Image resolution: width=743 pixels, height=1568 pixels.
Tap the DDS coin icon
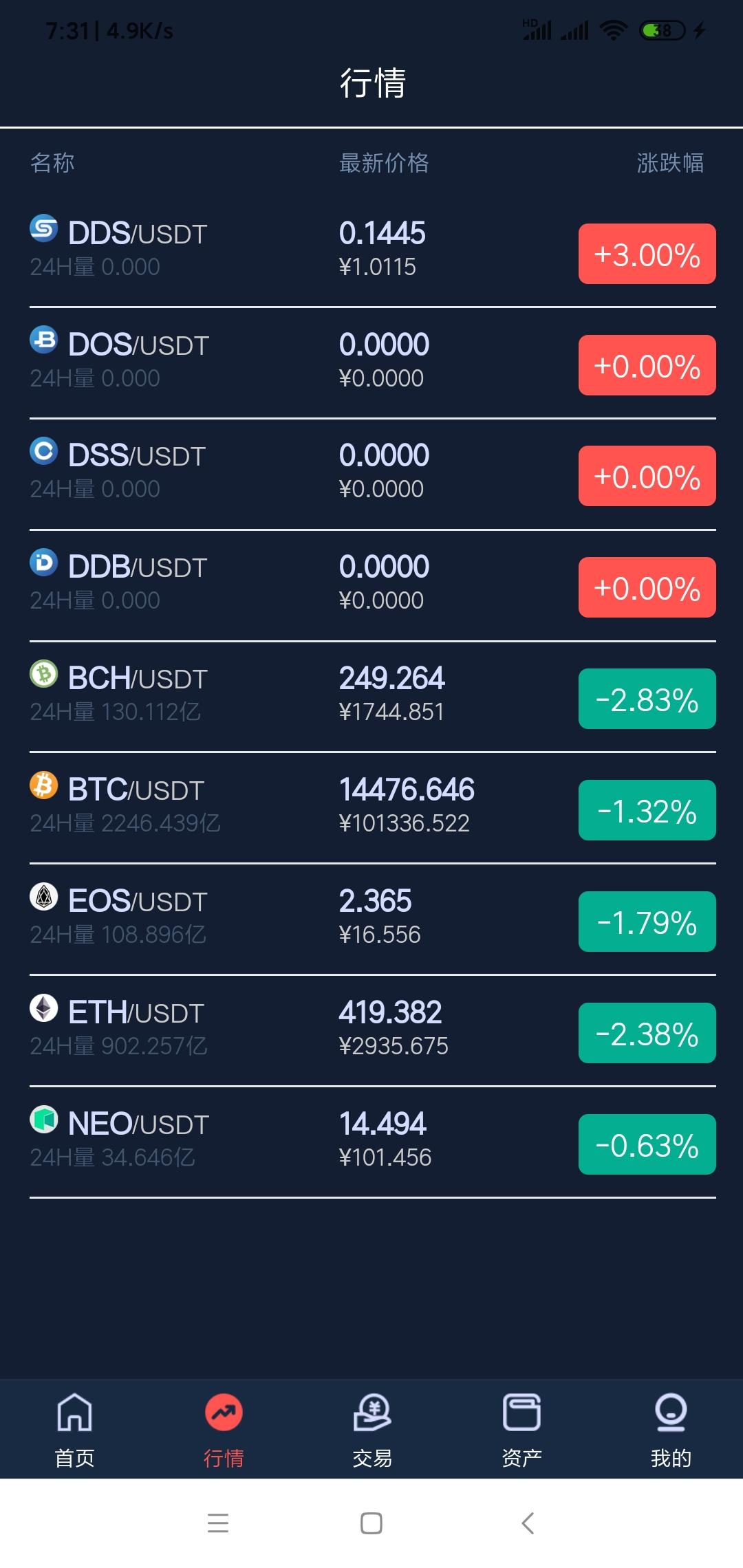44,228
